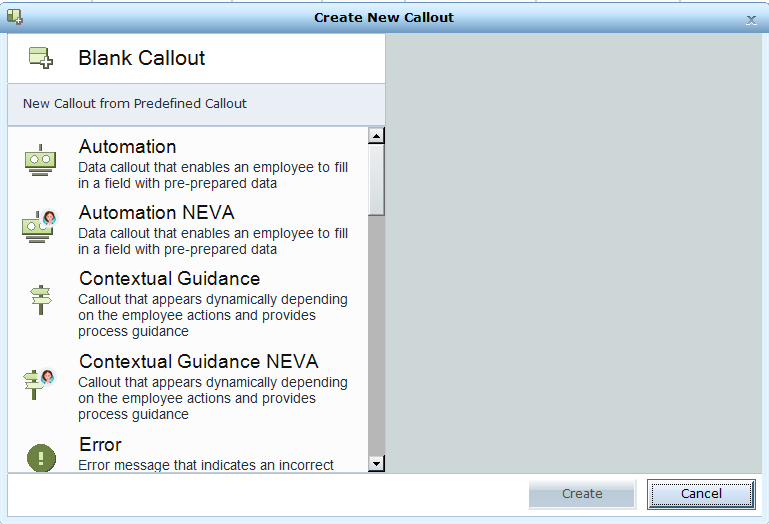
Task: Select the Error callout title
Action: (101, 445)
